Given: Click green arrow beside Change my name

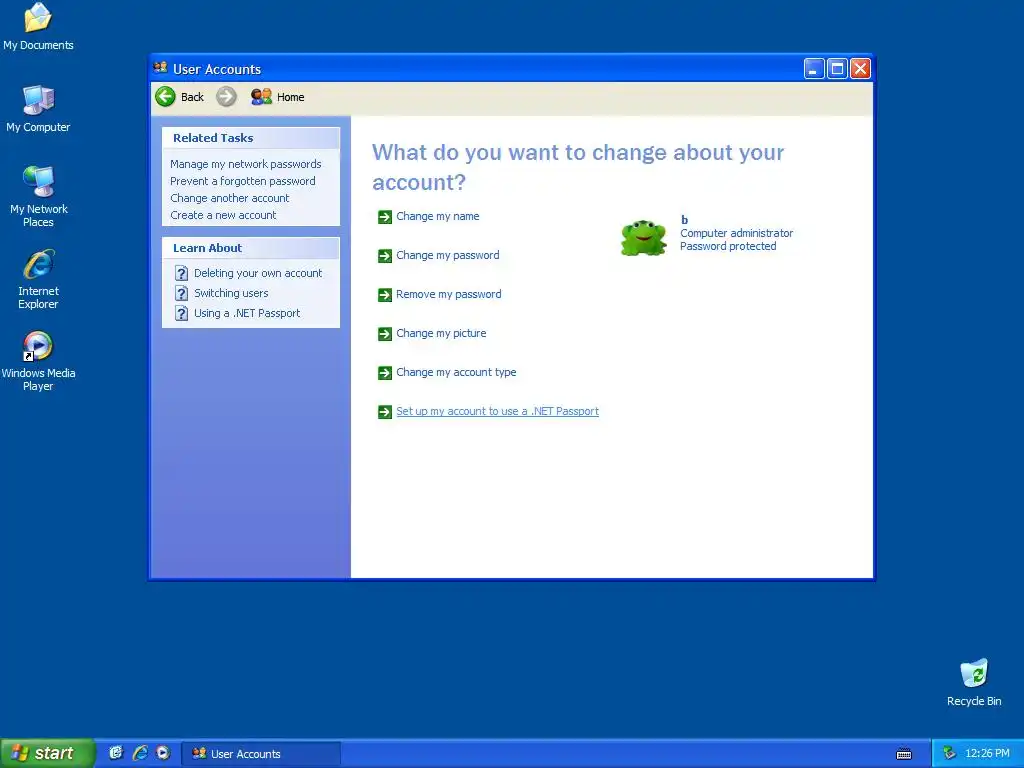Looking at the screenshot, I should click(x=385, y=217).
